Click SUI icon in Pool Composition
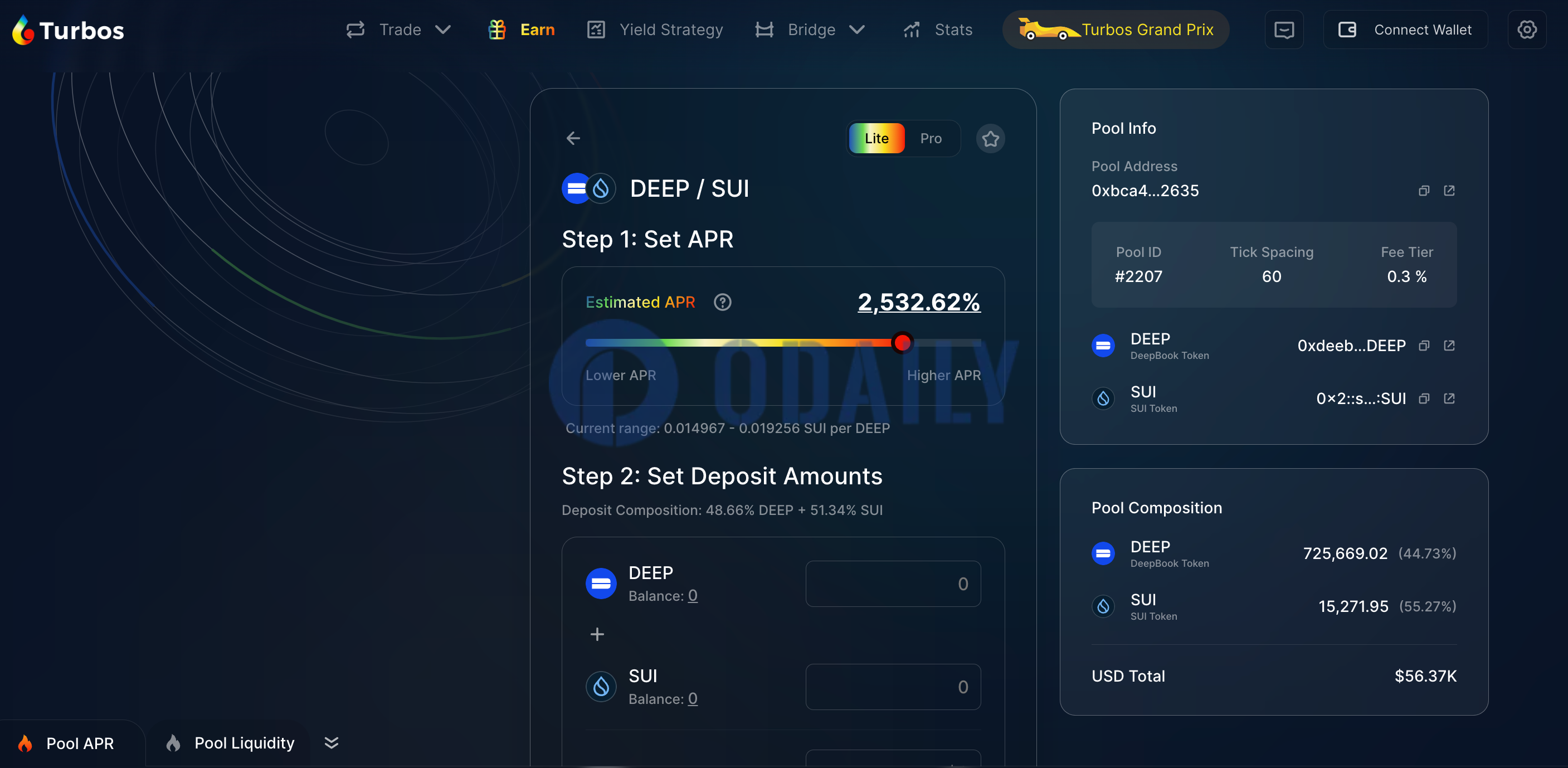The height and width of the screenshot is (768, 1568). [1103, 606]
